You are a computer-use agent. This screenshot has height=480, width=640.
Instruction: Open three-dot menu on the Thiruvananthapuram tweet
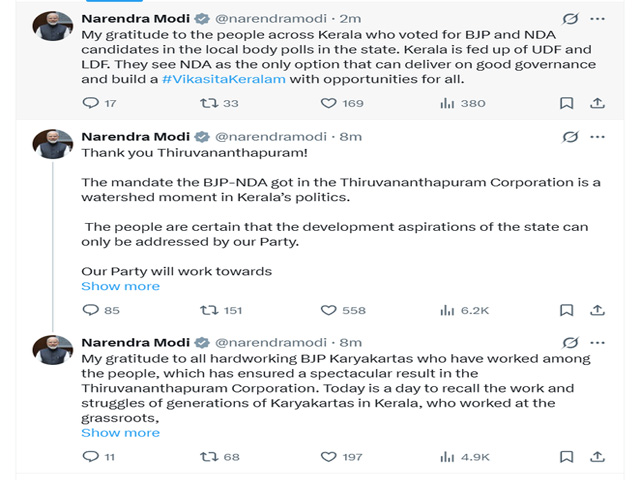[x=597, y=136]
